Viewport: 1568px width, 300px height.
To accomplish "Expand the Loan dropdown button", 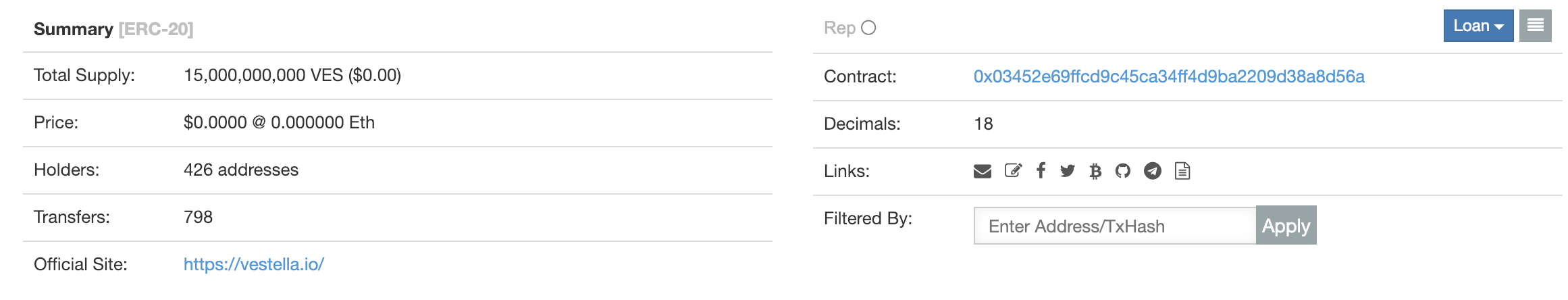I will coord(1478,26).
